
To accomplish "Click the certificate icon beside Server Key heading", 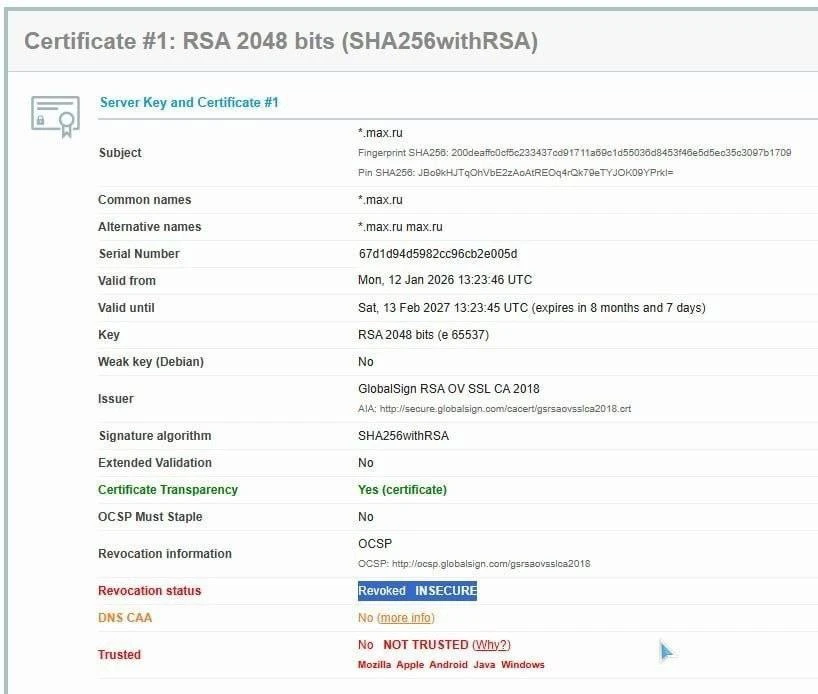I will click(x=55, y=116).
